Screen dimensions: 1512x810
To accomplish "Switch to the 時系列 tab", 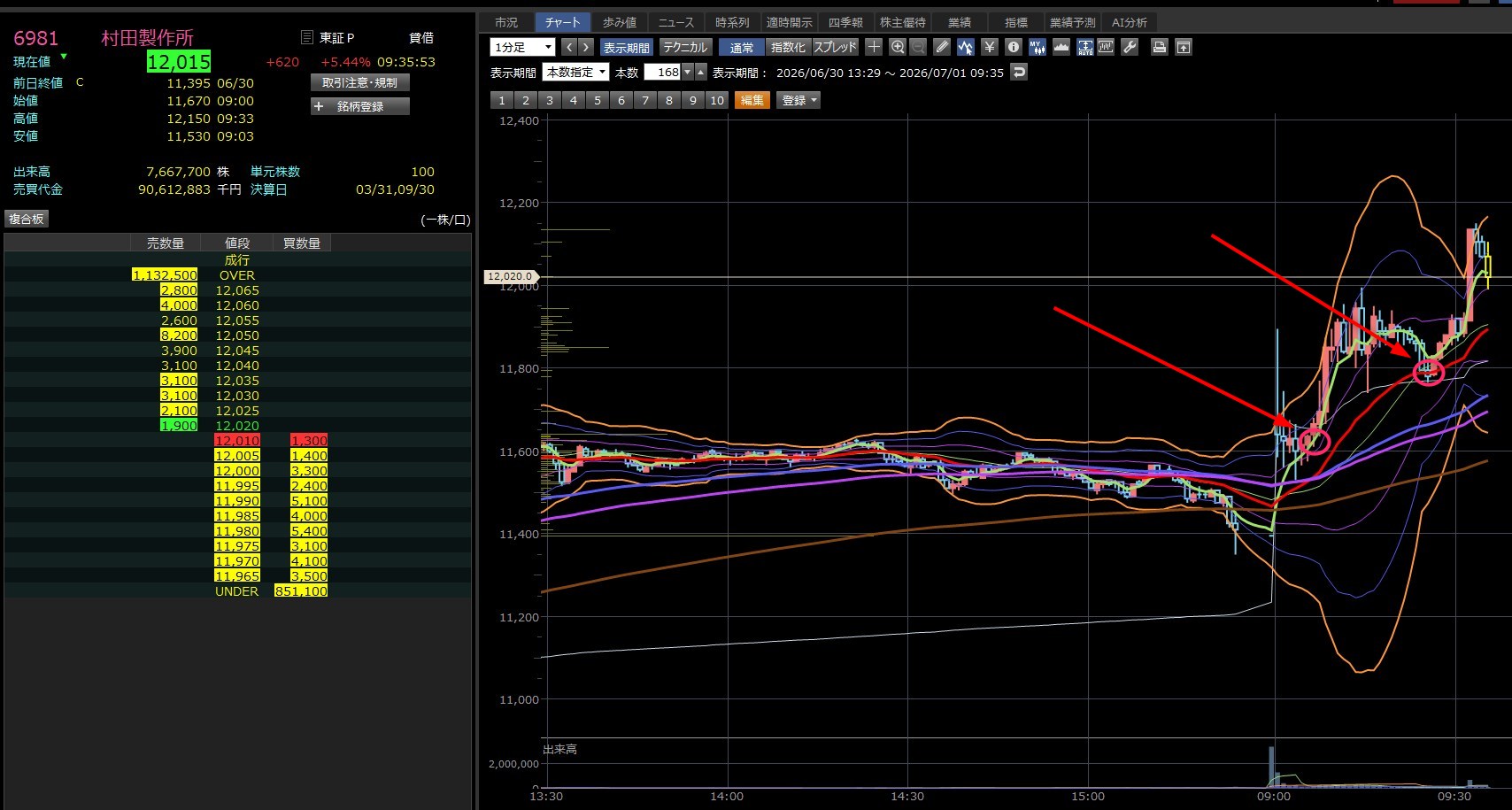I will pos(732,22).
